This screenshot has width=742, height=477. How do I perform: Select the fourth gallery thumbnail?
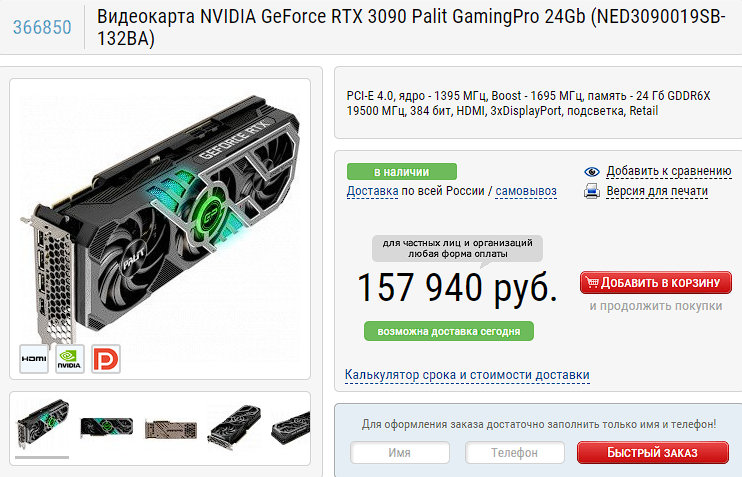[x=234, y=426]
